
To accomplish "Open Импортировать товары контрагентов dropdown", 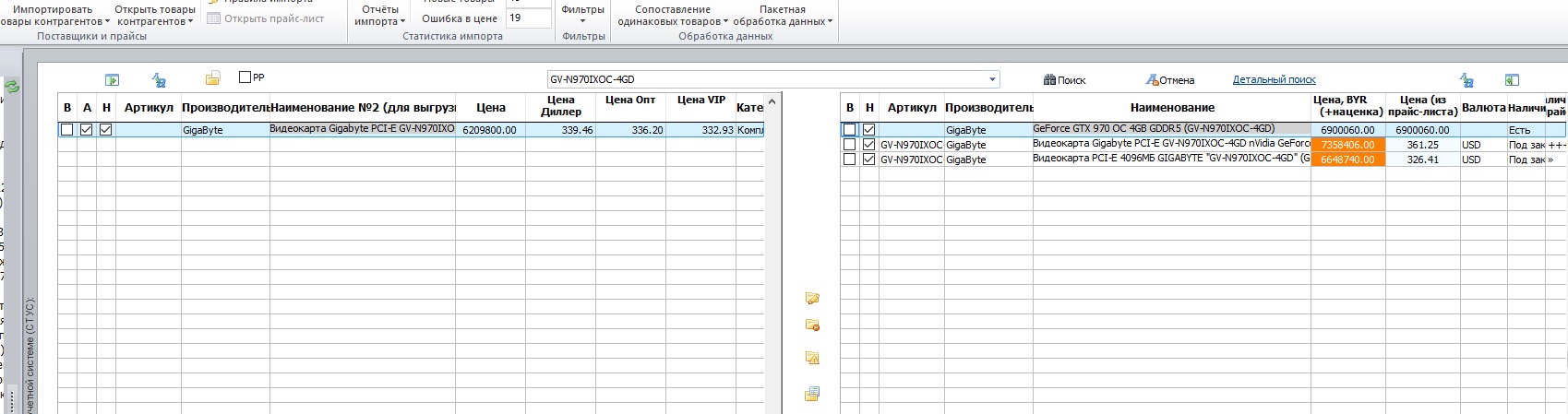I will pyautogui.click(x=54, y=16).
